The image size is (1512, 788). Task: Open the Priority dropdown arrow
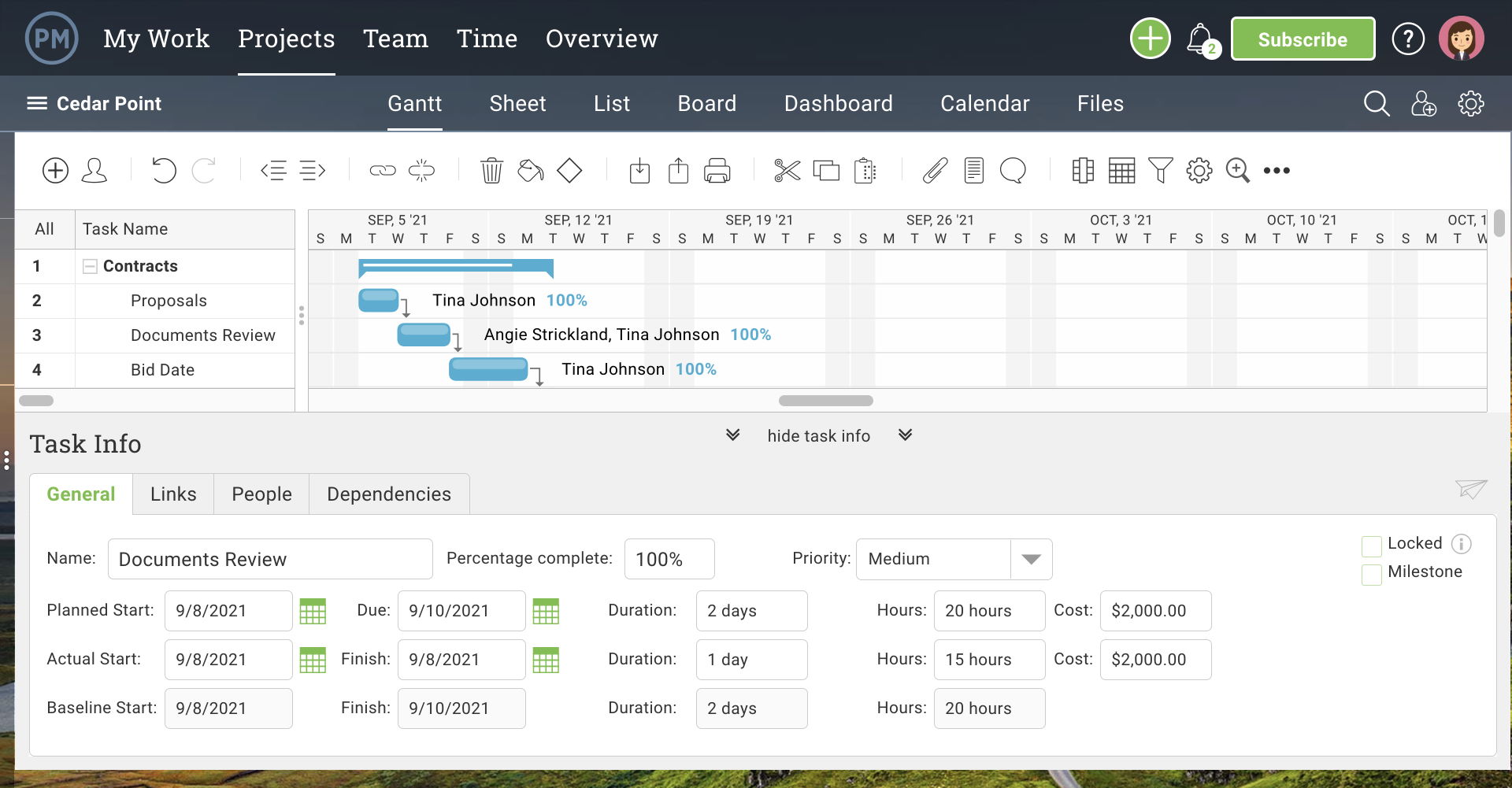click(1031, 559)
